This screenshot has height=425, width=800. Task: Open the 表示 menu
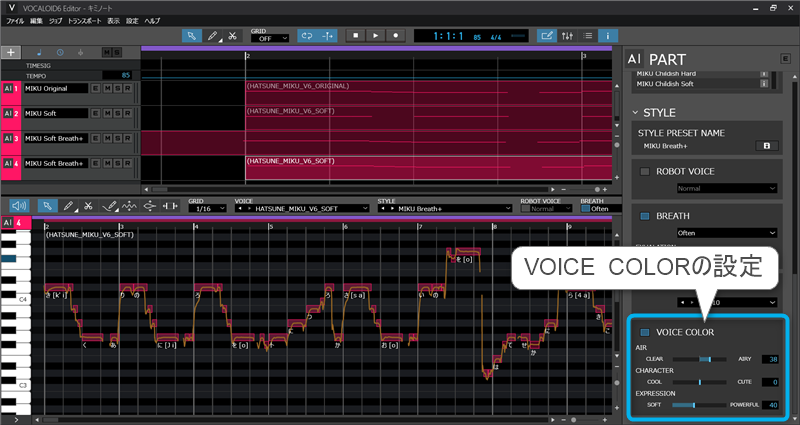coord(113,21)
